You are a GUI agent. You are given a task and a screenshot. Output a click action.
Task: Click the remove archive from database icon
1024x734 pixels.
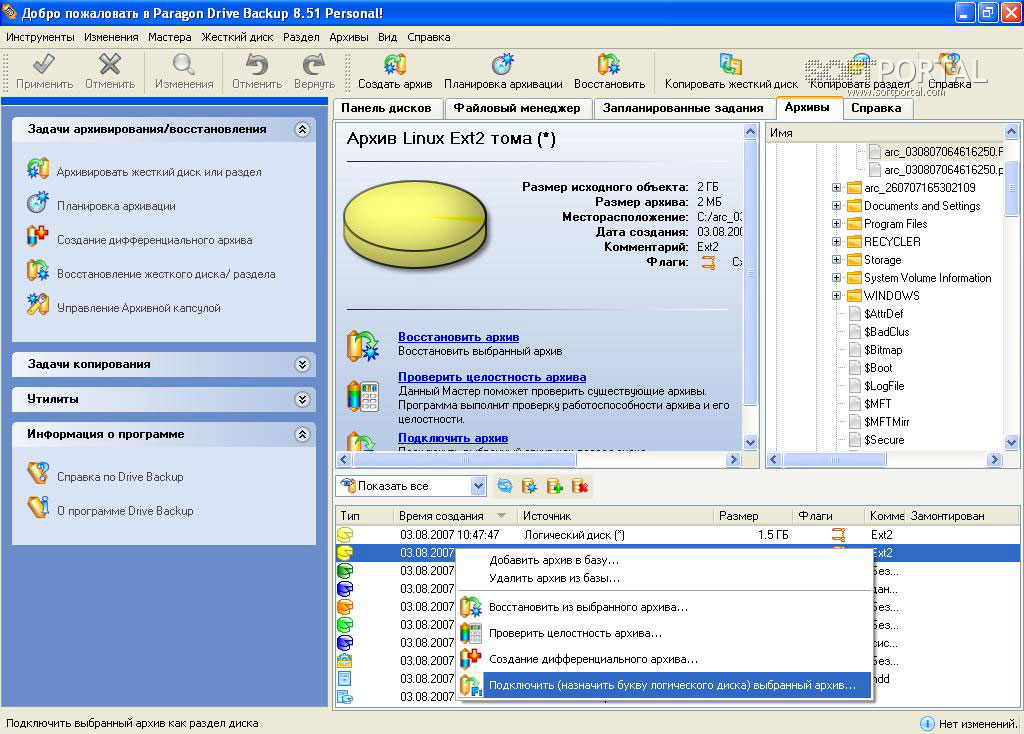pyautogui.click(x=579, y=486)
